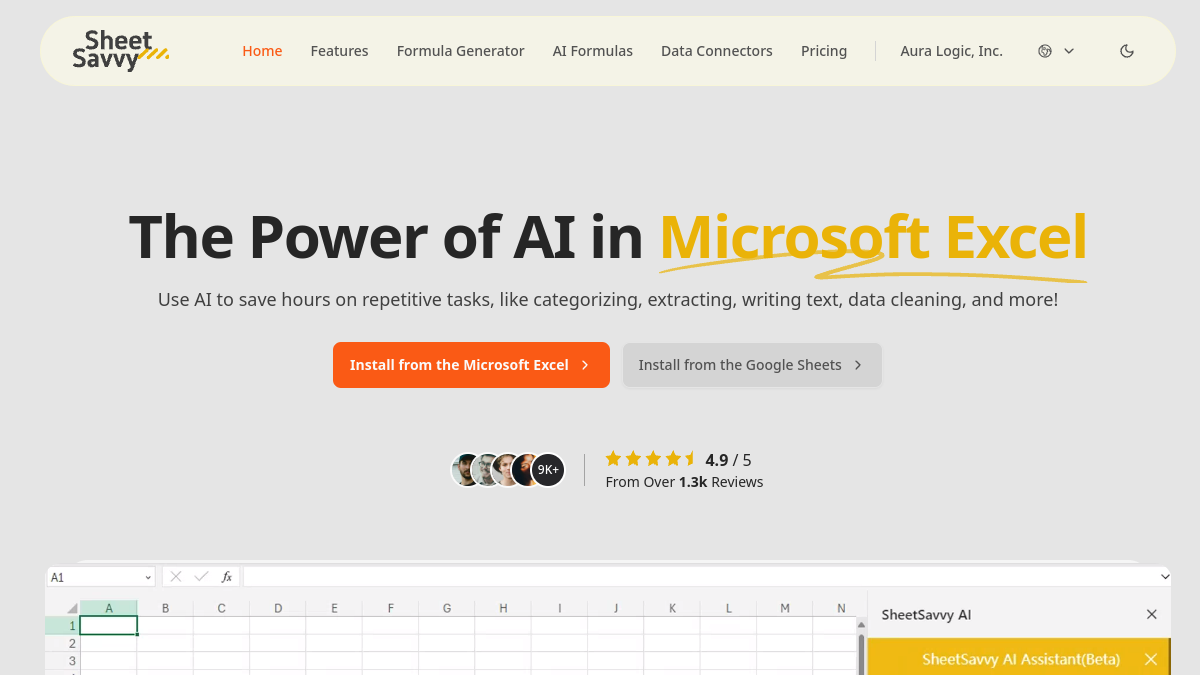Screen dimensions: 1200x675
Task: Select column M header
Action: (785, 608)
